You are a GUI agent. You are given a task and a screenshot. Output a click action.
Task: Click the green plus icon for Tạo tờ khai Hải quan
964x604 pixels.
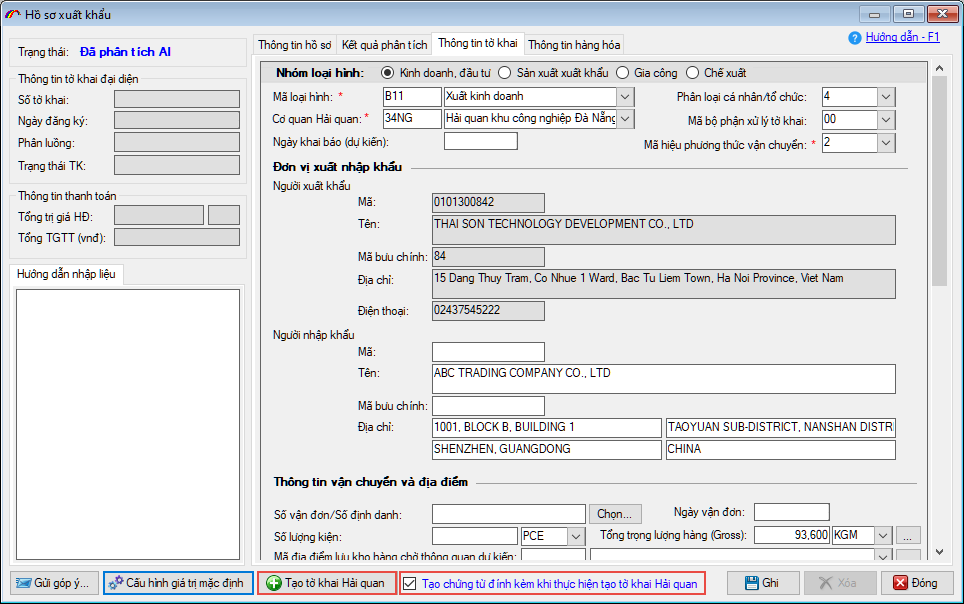[273, 583]
